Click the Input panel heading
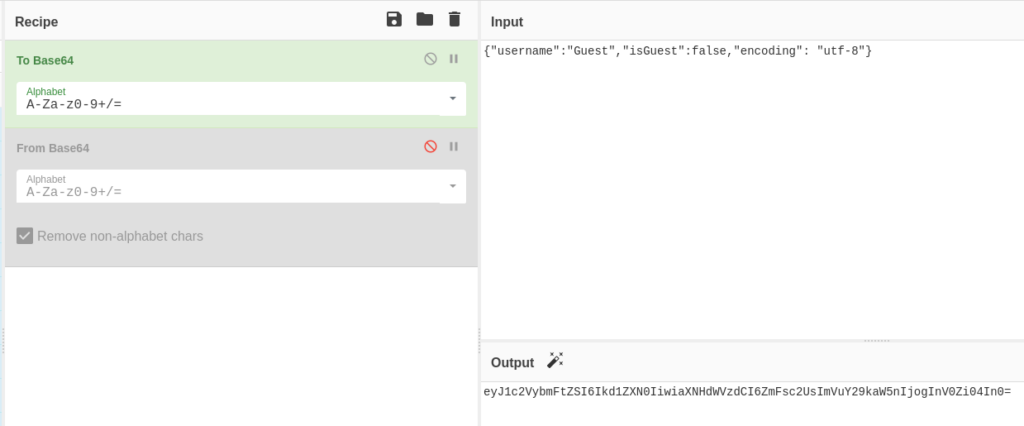1024x426 pixels. click(506, 22)
